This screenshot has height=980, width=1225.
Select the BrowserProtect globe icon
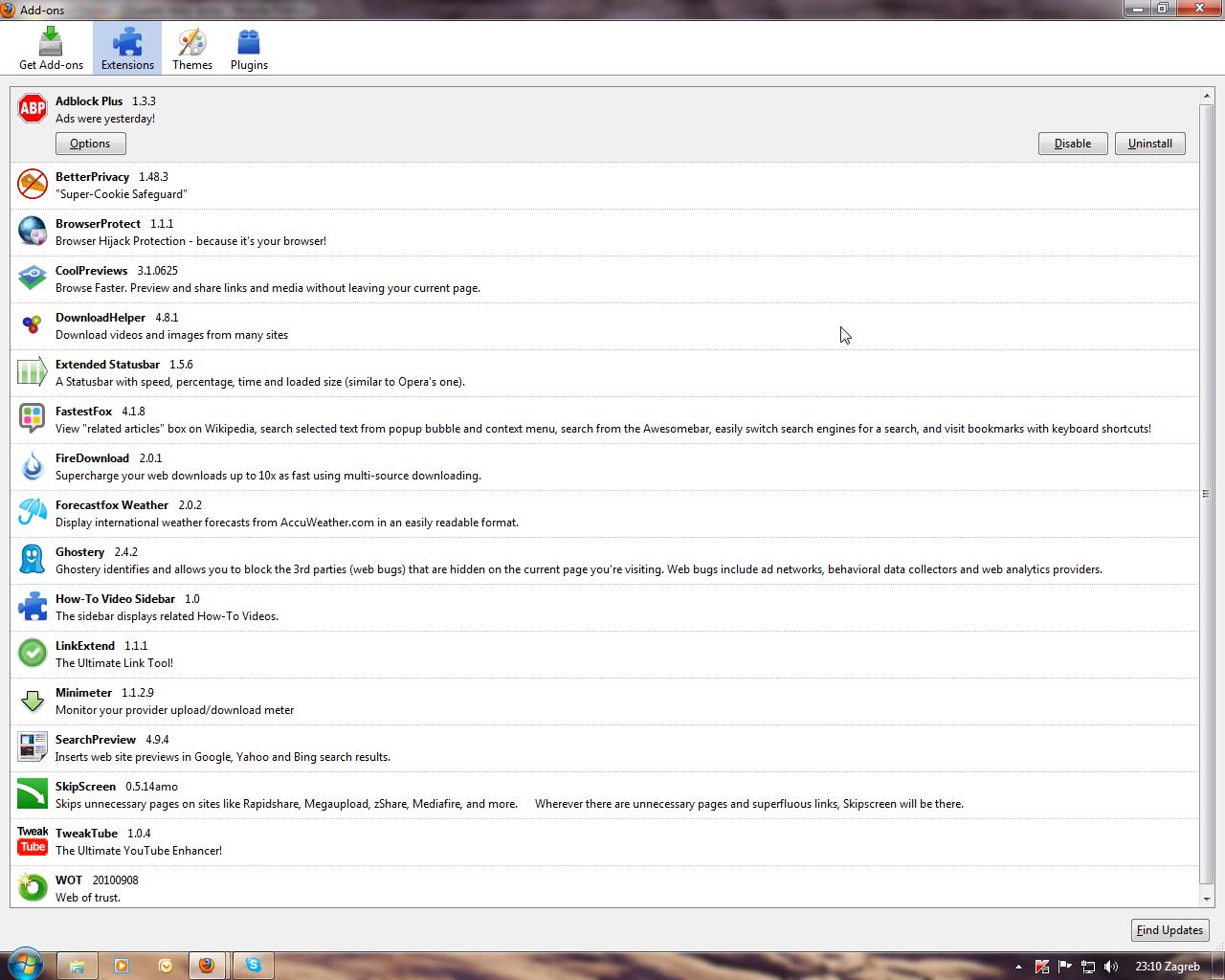33,231
